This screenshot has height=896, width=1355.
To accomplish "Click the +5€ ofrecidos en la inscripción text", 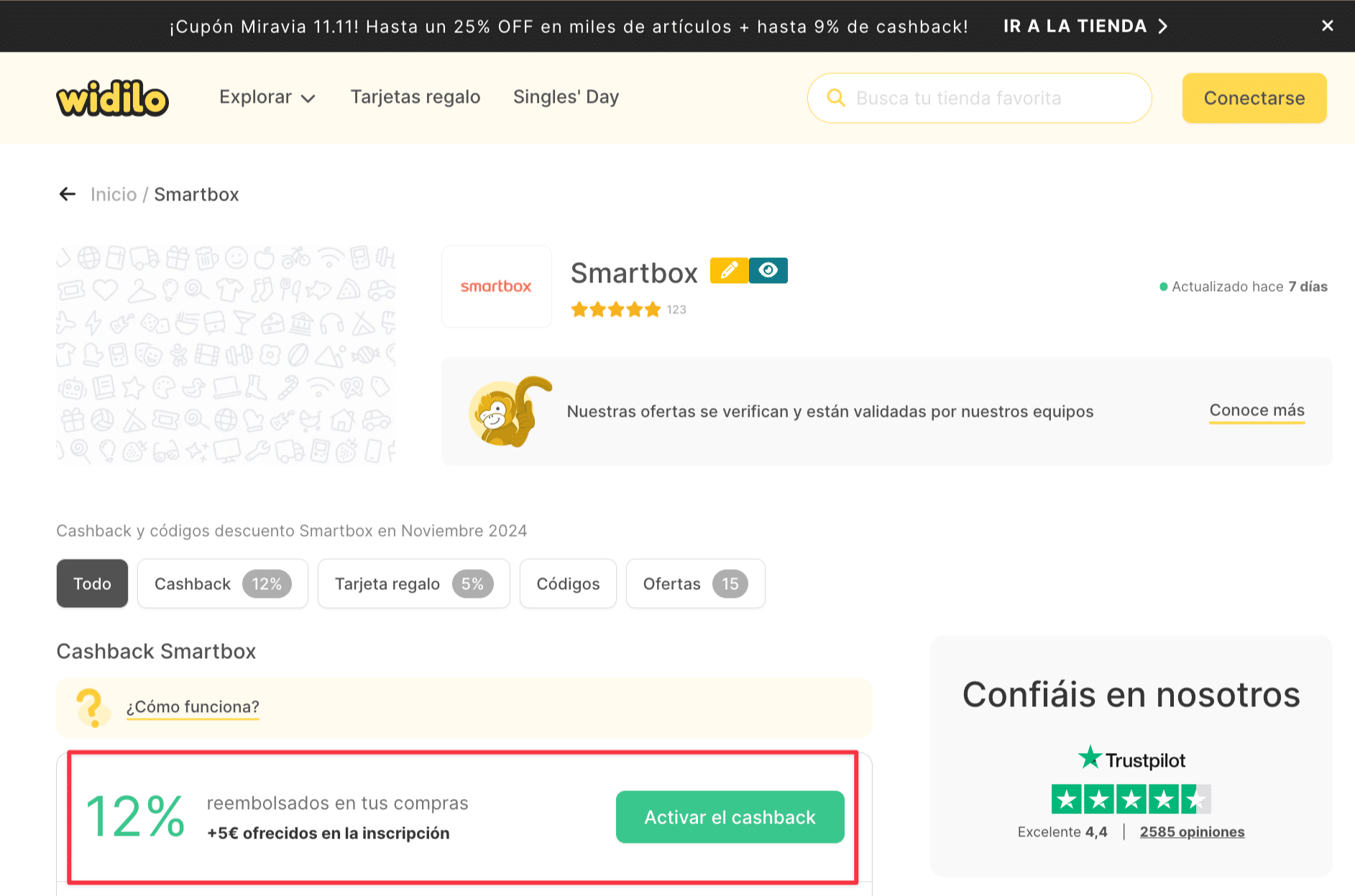I will (328, 833).
